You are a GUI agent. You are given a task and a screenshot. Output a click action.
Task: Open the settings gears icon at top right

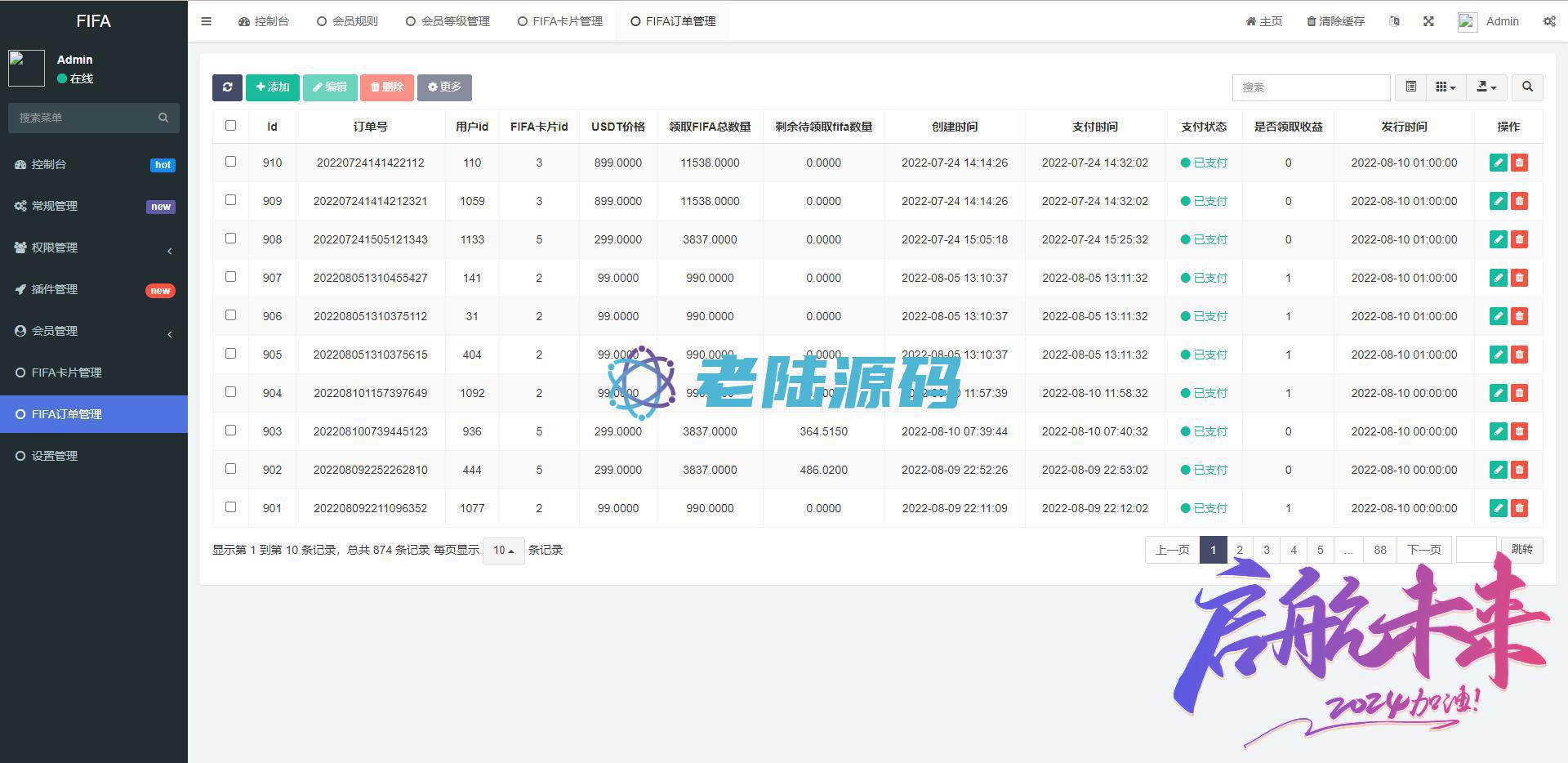tap(1549, 21)
